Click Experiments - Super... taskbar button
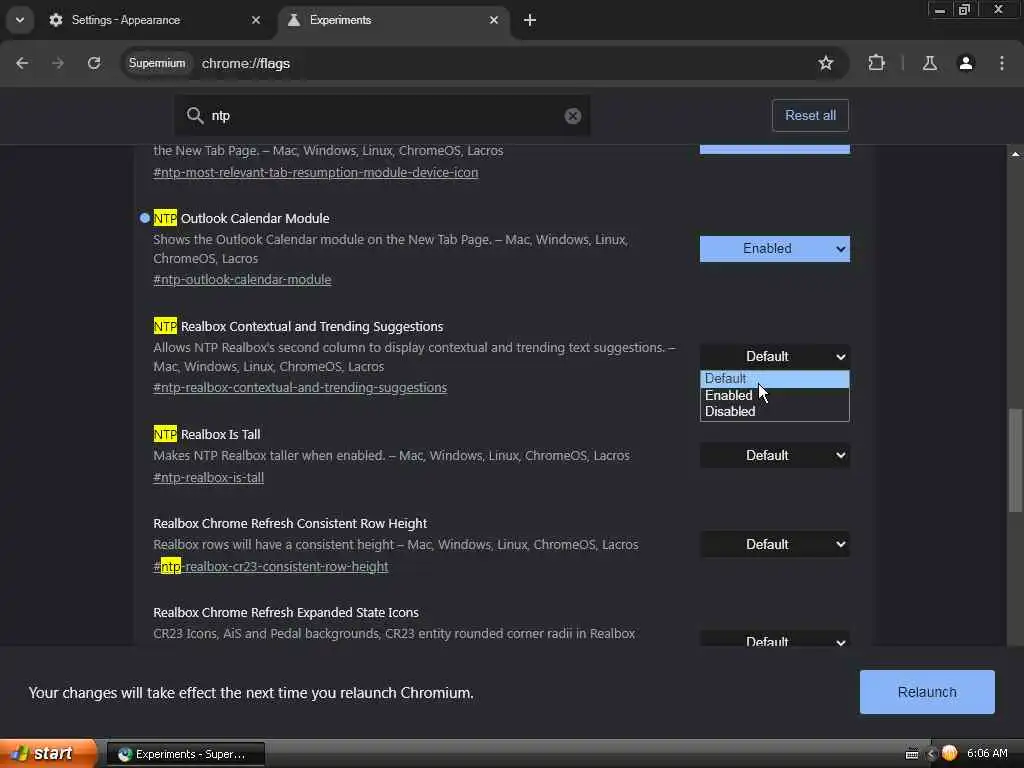The width and height of the screenshot is (1024, 768). point(185,754)
